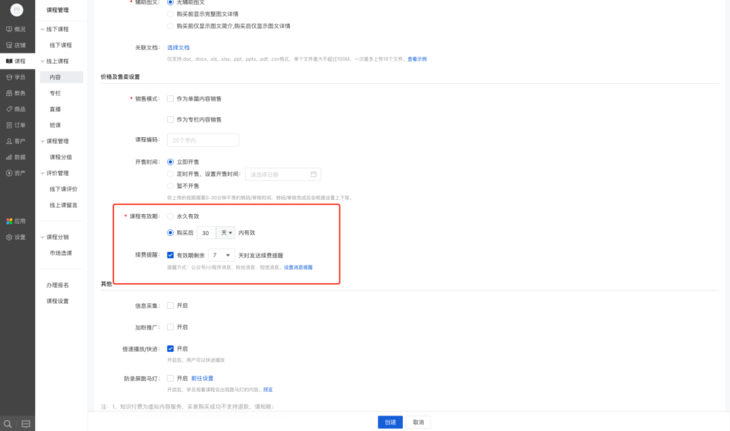
Task: Open the 客户 customers icon
Action: (9, 141)
